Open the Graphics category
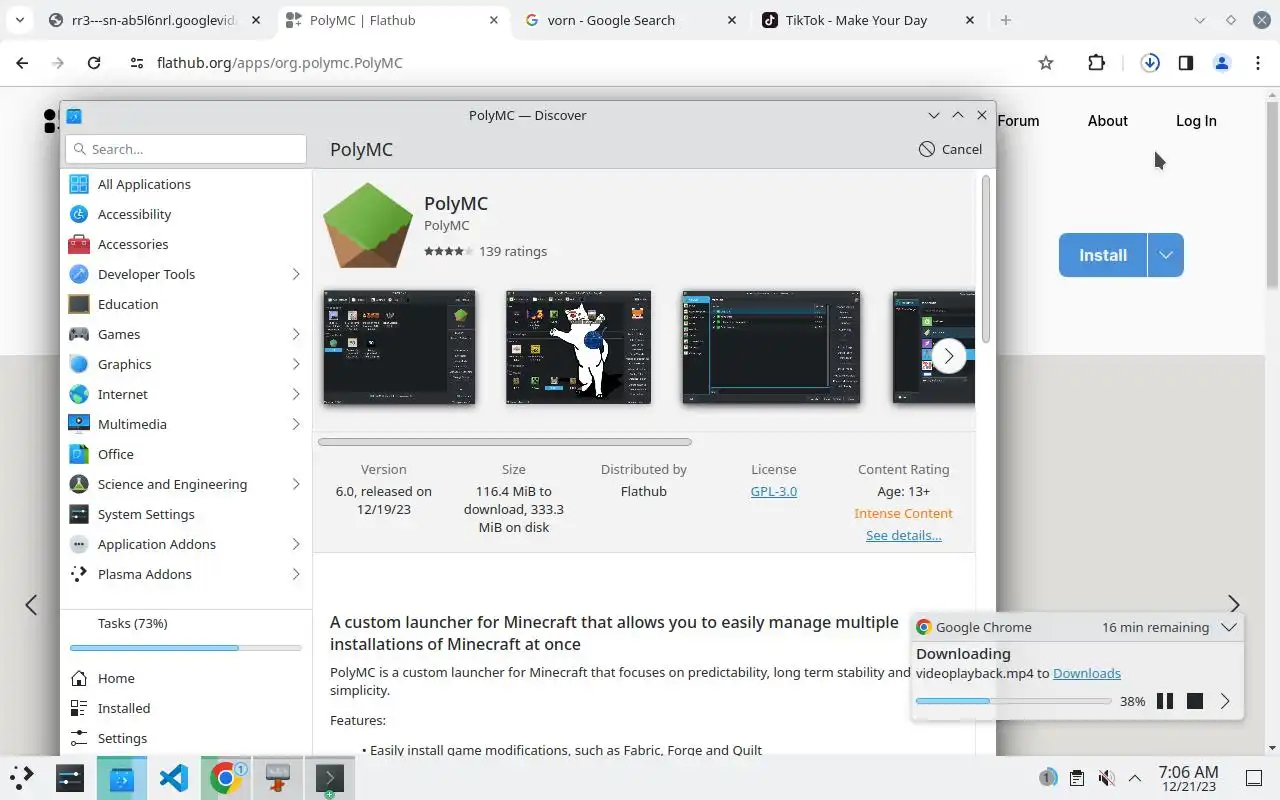Viewport: 1280px width, 800px height. [x=186, y=364]
